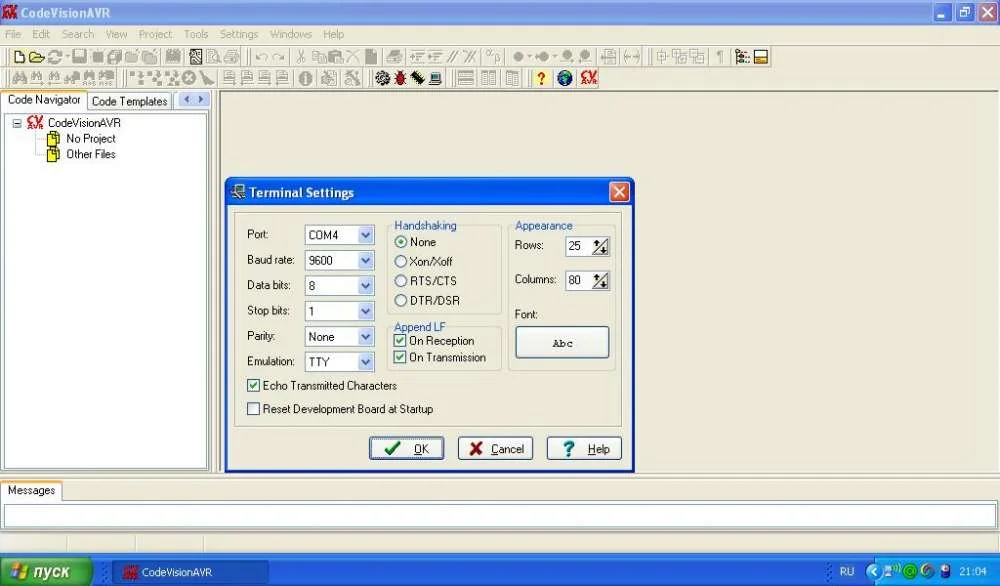
Task: Launch the debugger red bug icon
Action: 400,78
